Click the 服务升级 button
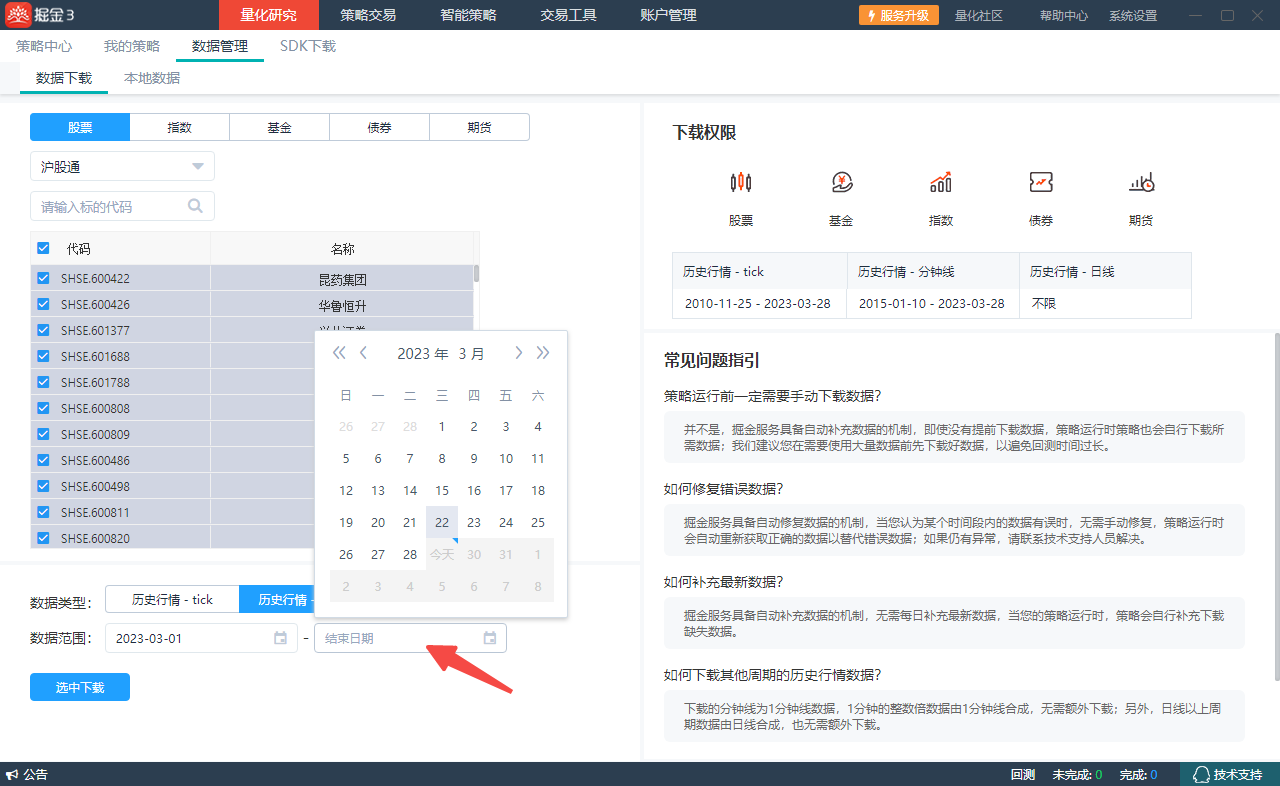This screenshot has height=786, width=1280. (898, 15)
